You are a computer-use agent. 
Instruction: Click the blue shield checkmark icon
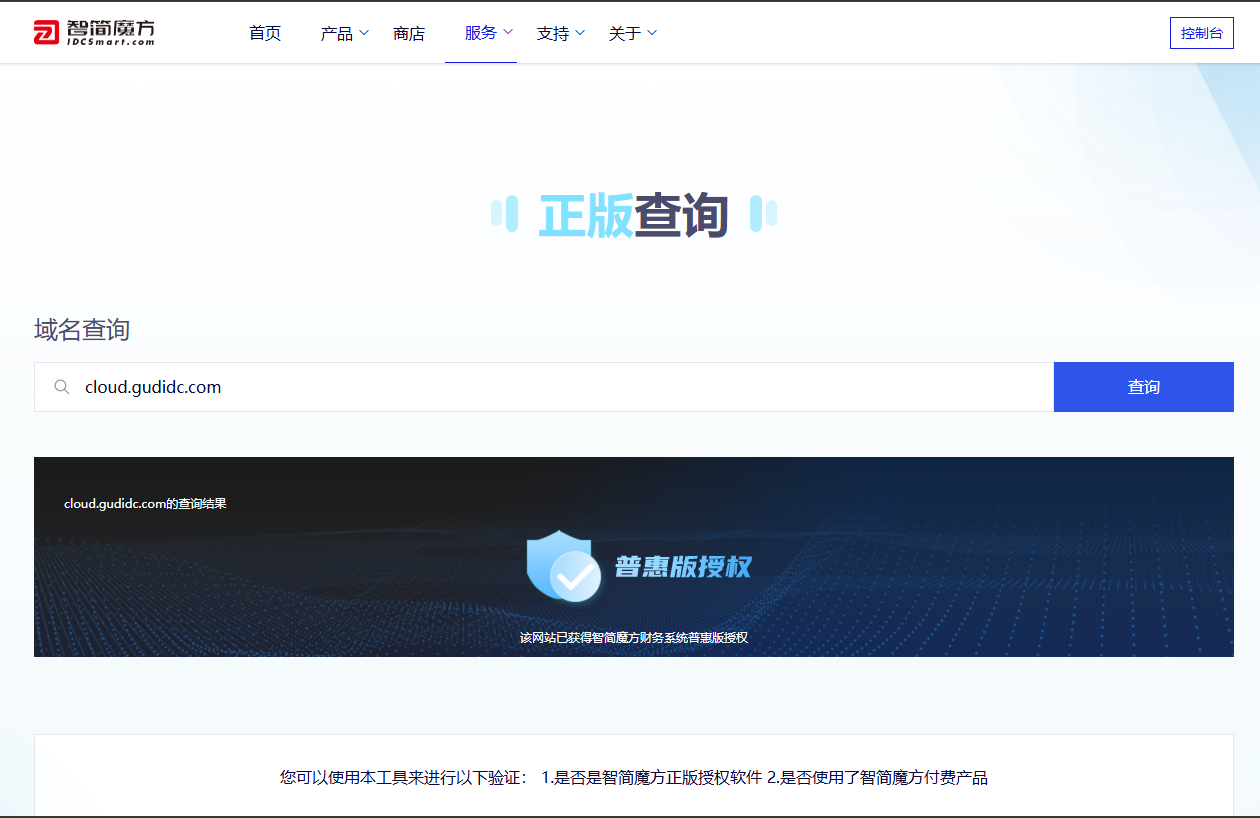coord(563,566)
